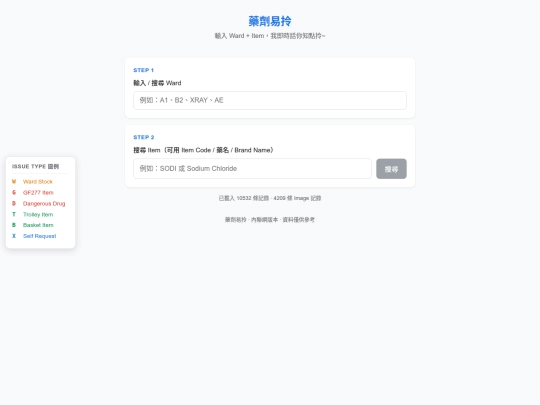Viewport: 540px width, 405px height.
Task: Click the footer 內聯網版本 disclaimer text
Action: pyautogui.click(x=270, y=220)
